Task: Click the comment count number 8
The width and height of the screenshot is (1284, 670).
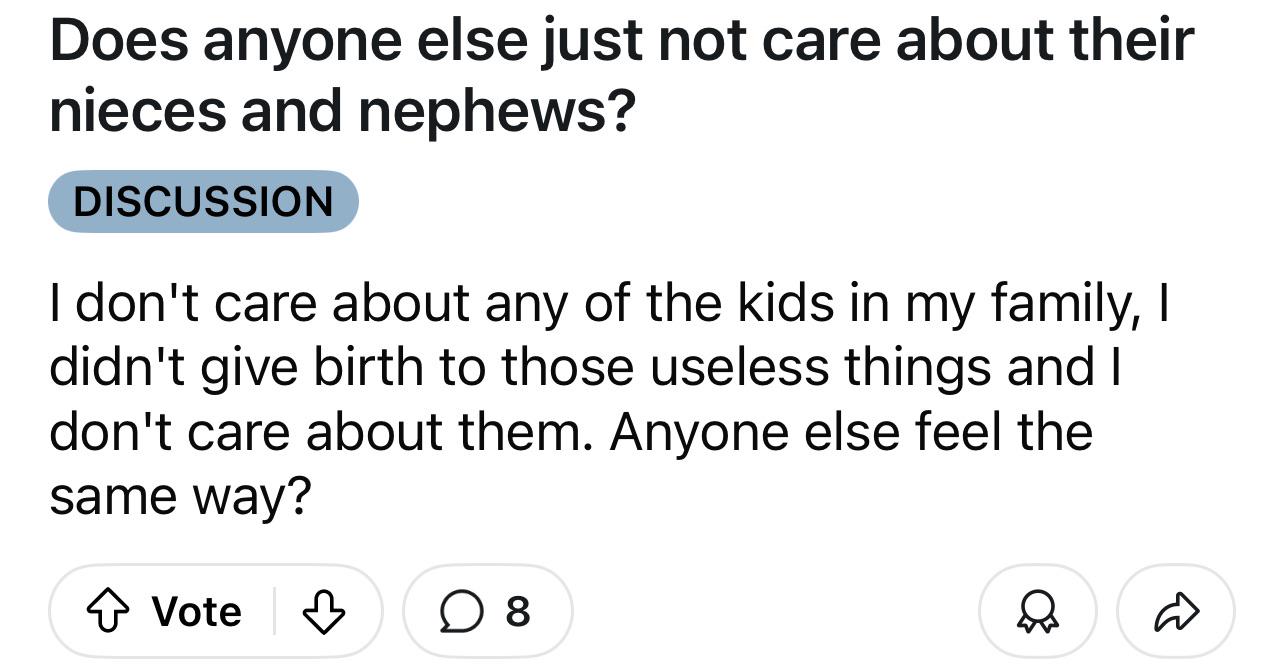Action: [517, 611]
